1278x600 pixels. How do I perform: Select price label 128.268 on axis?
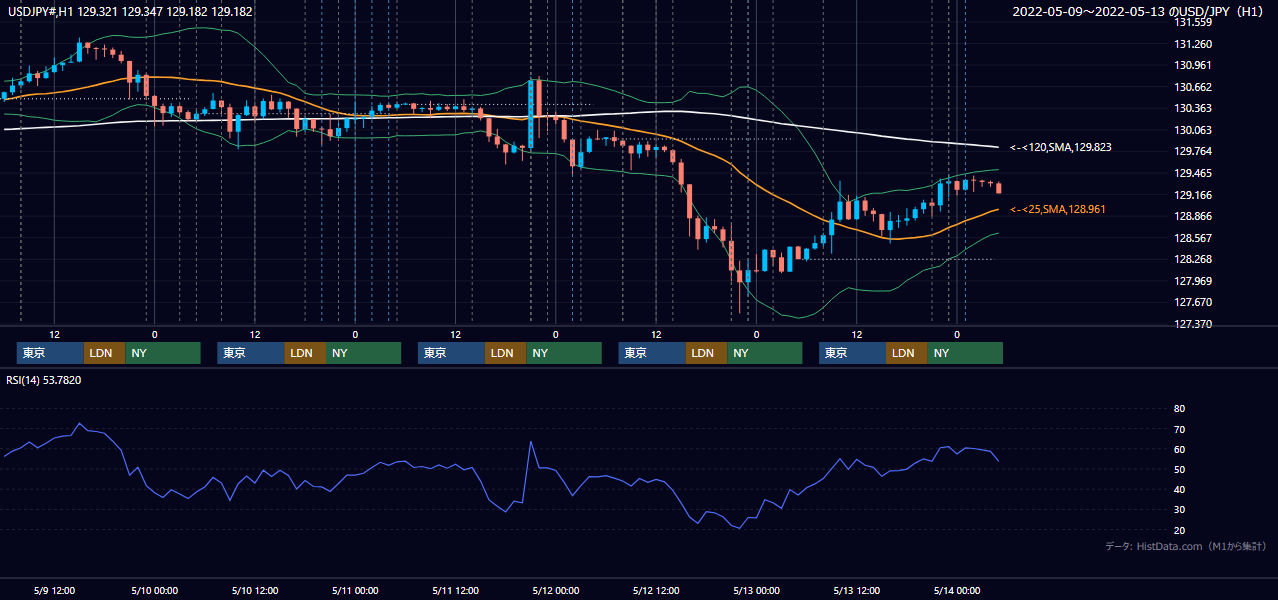[1193, 259]
